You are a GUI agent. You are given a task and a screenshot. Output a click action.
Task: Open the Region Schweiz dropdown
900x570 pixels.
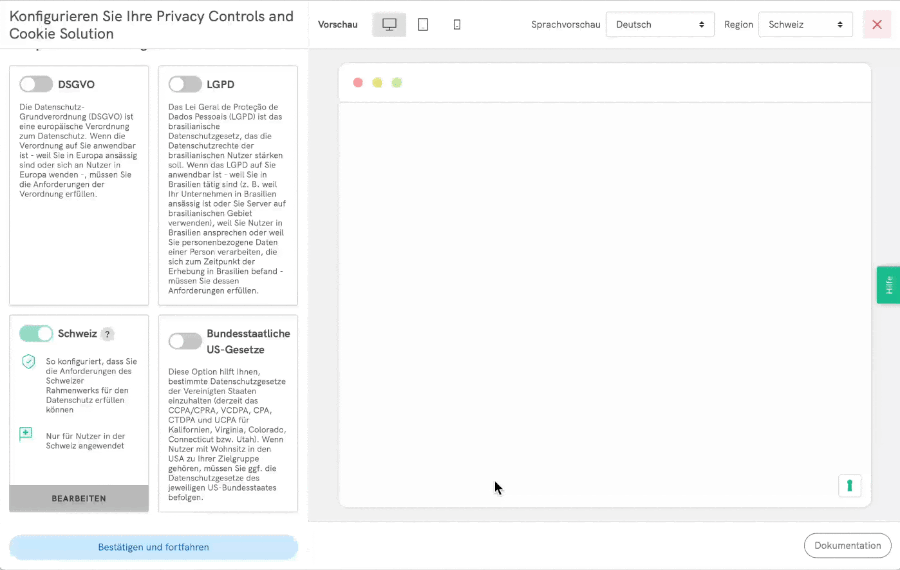click(805, 25)
